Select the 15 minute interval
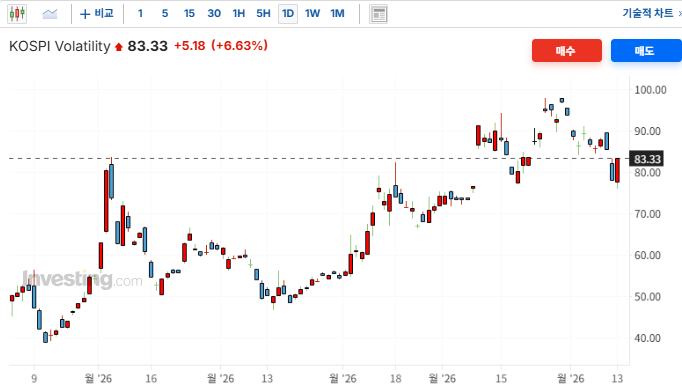The image size is (682, 391). (189, 13)
